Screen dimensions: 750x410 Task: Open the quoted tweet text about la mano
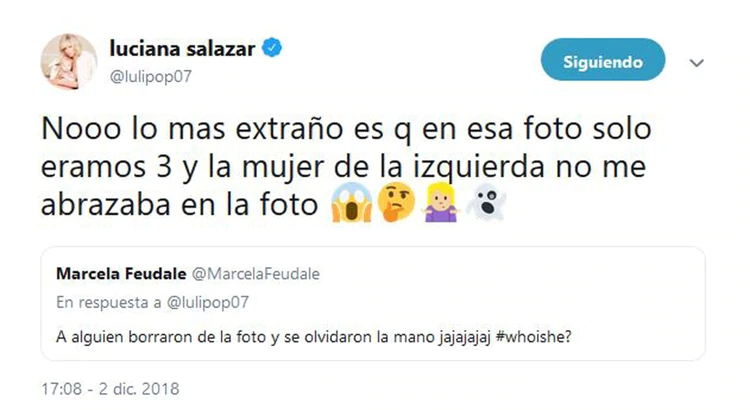[314, 337]
